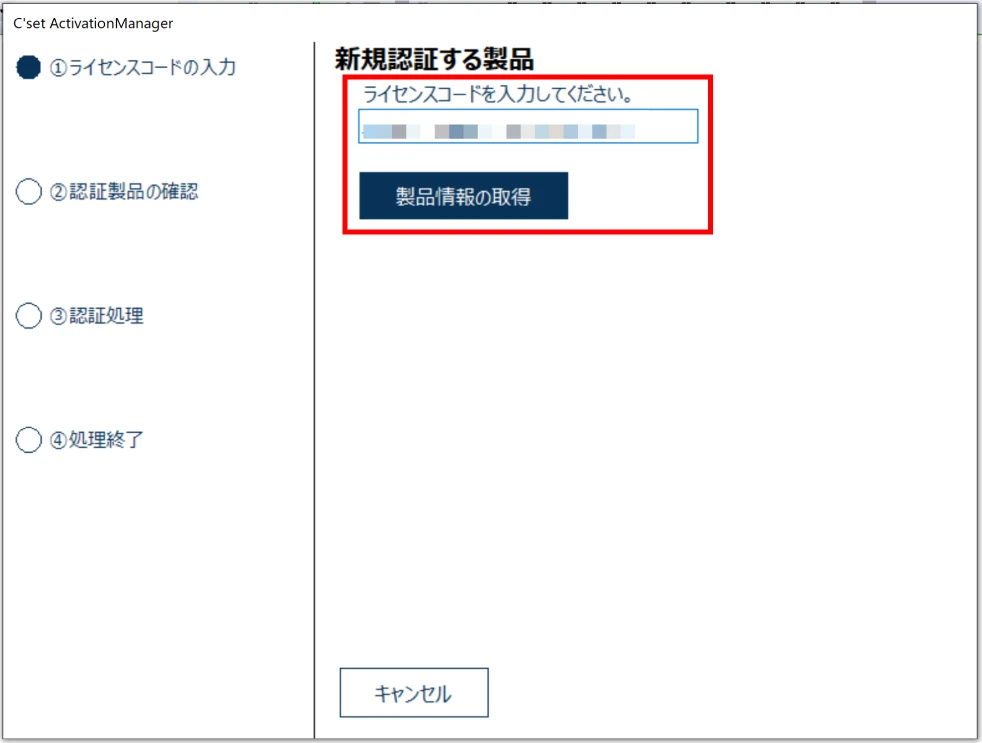Select the ③認証処理 step label
Image resolution: width=982 pixels, height=743 pixels.
point(97,316)
